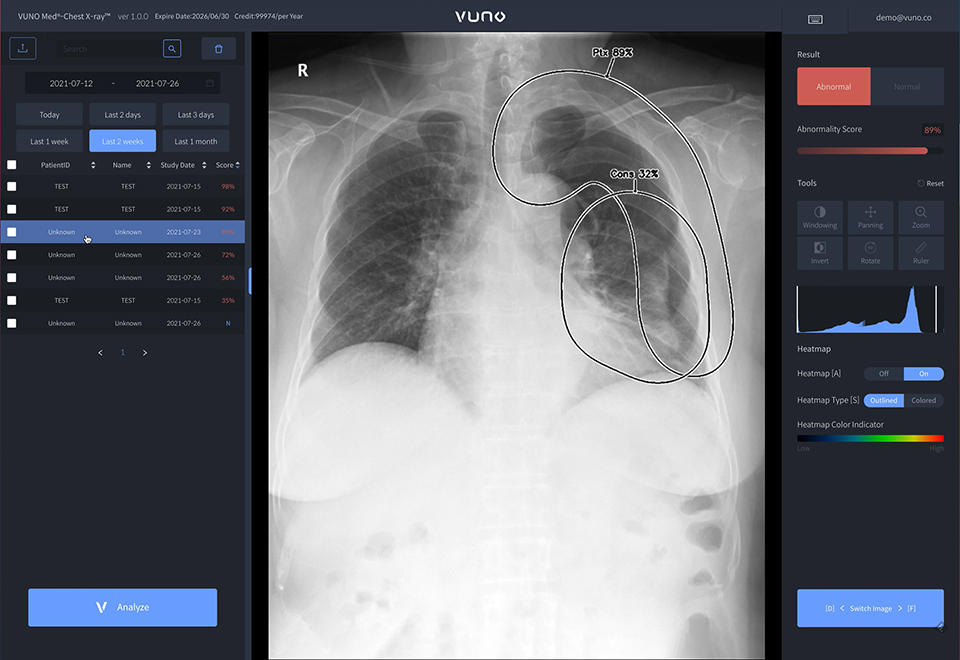
Task: Pick the Ruler measurement tool
Action: [x=921, y=253]
